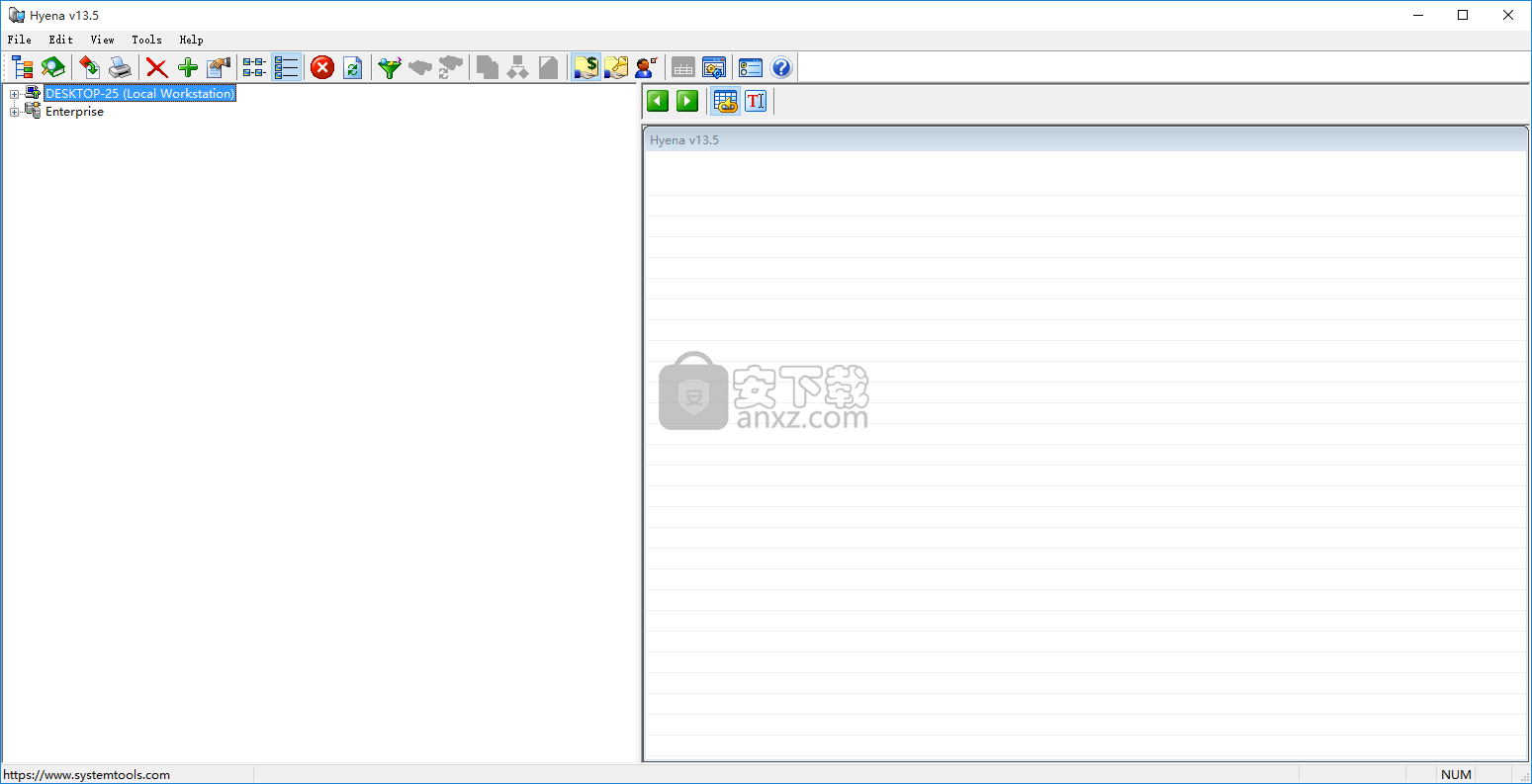The height and width of the screenshot is (784, 1532).
Task: Click the printer icon
Action: pyautogui.click(x=121, y=67)
